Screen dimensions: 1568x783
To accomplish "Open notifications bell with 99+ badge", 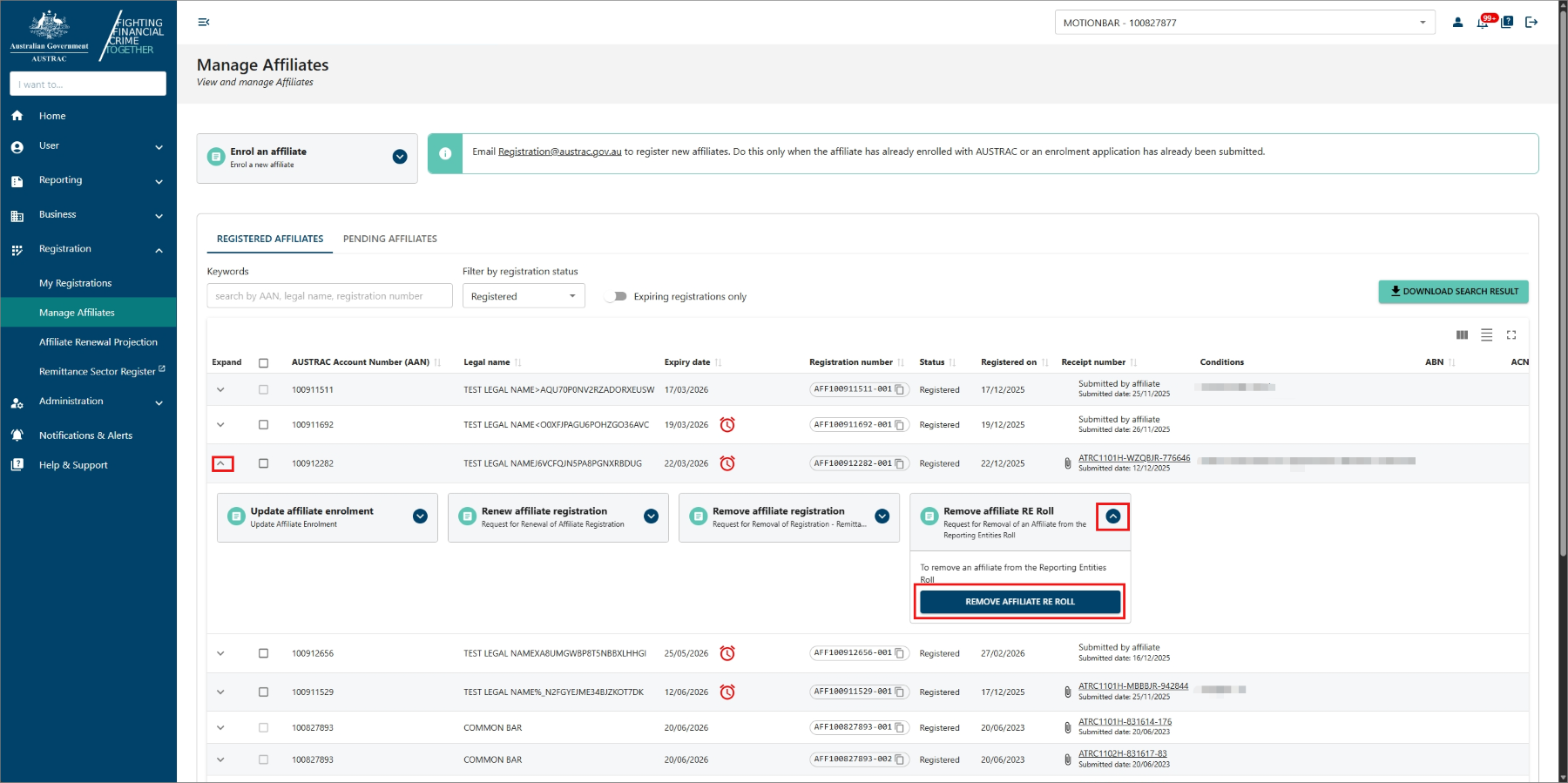I will [x=1483, y=23].
